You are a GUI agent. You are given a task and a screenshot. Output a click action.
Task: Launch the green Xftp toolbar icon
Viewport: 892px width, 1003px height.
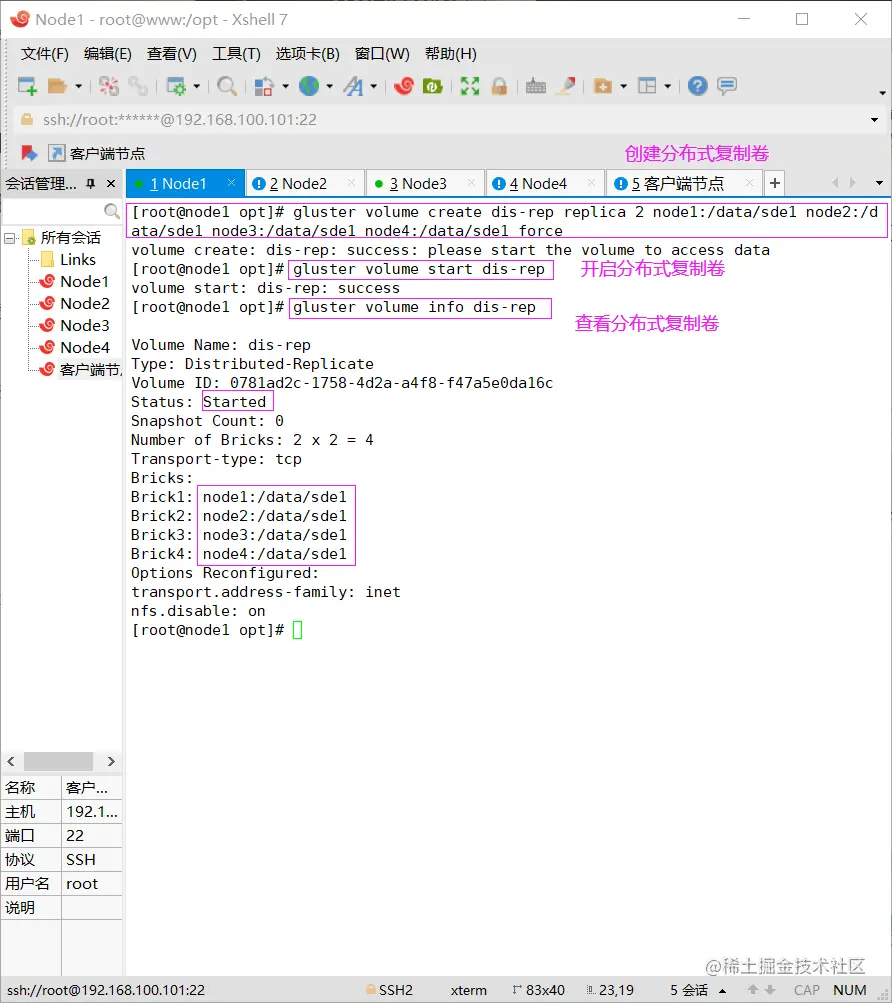[433, 86]
